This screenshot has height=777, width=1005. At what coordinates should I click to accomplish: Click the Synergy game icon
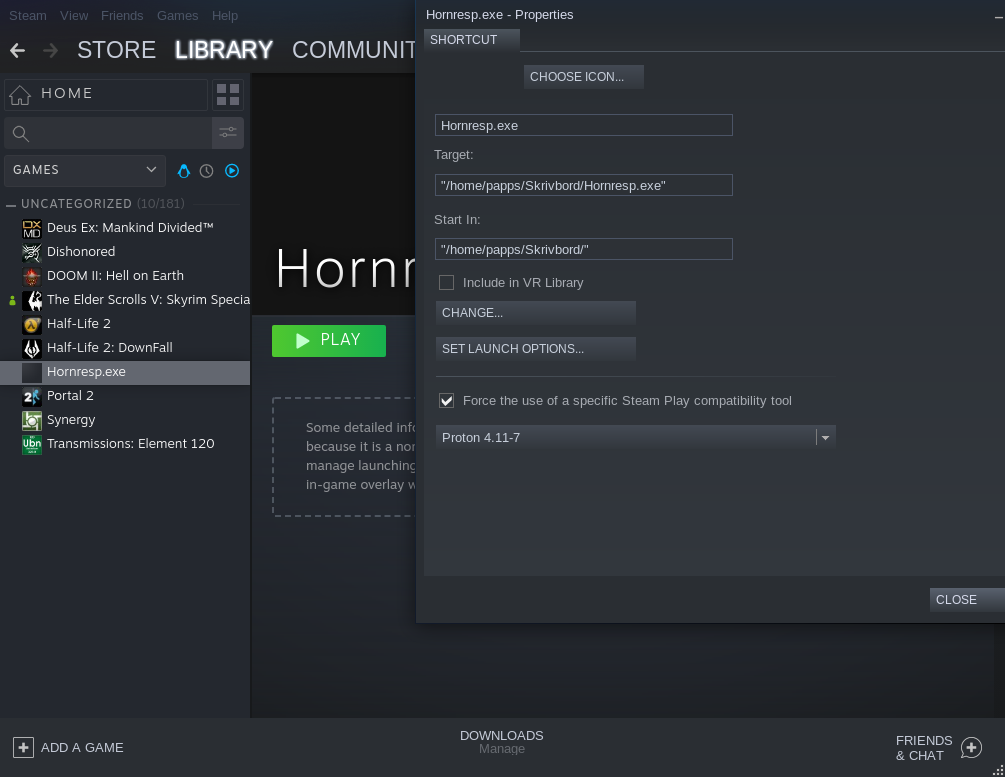[x=31, y=421]
